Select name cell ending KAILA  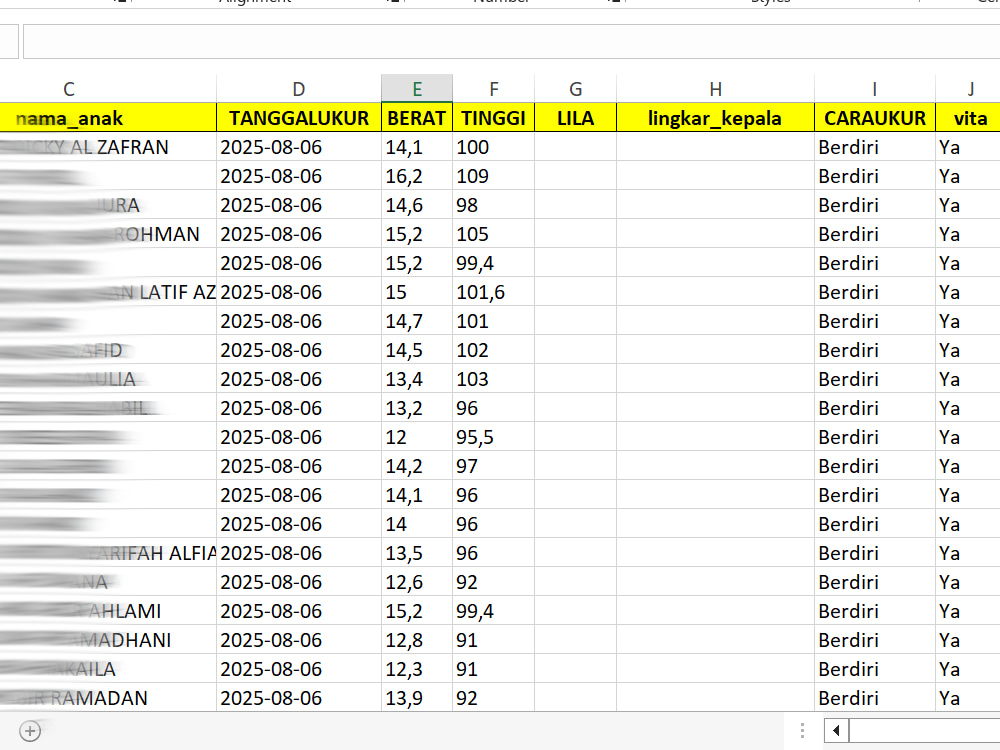[108, 669]
